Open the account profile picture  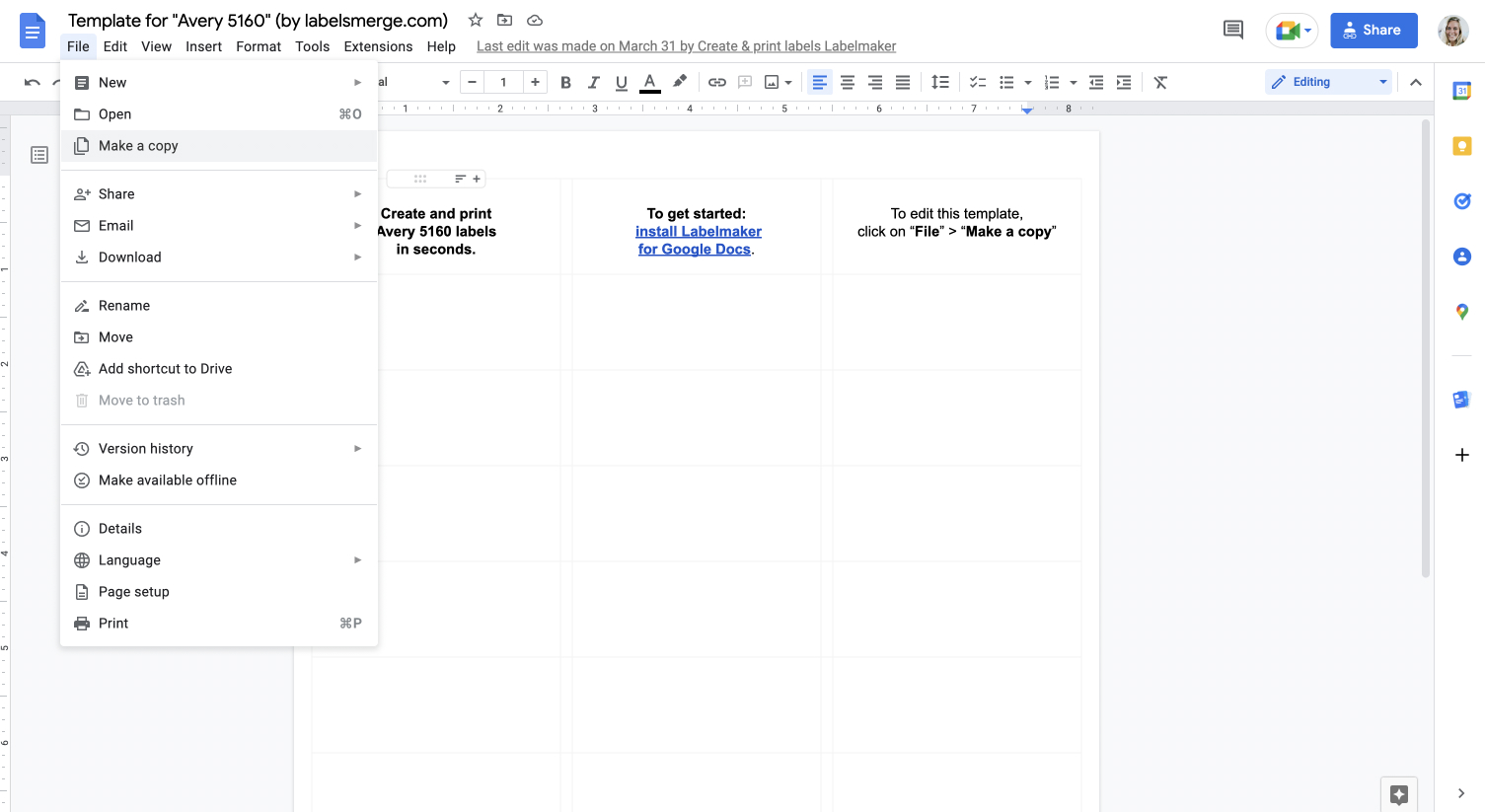click(1452, 31)
